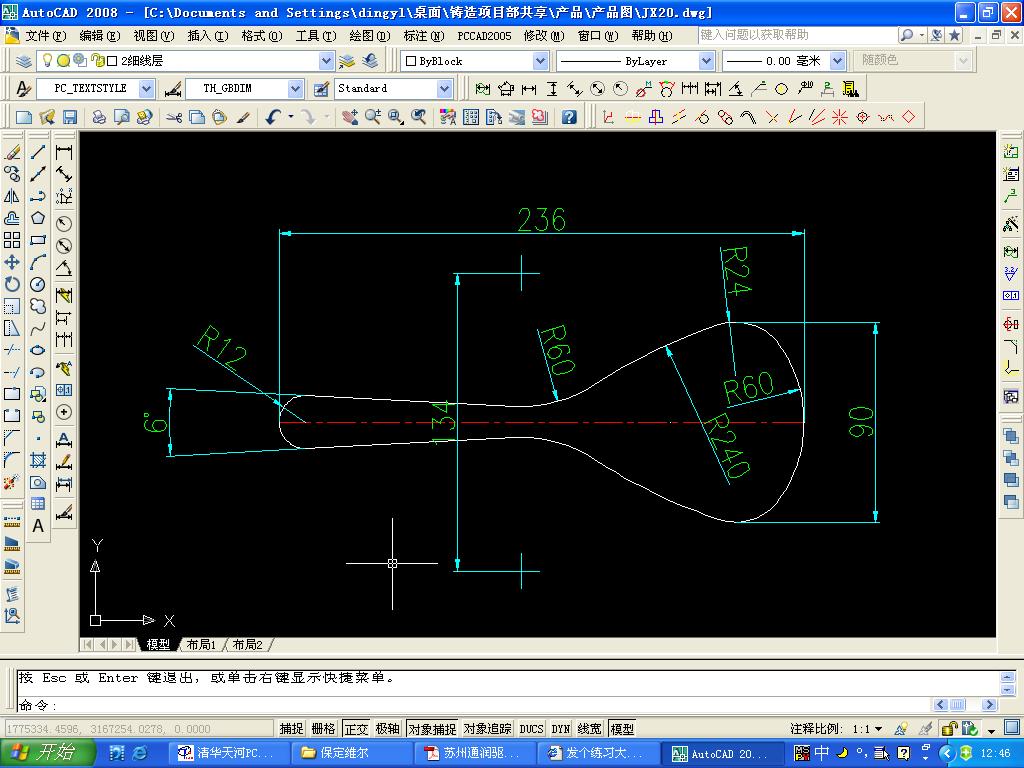1024x768 pixels.
Task: Select the Circle draw tool
Action: click(x=38, y=284)
